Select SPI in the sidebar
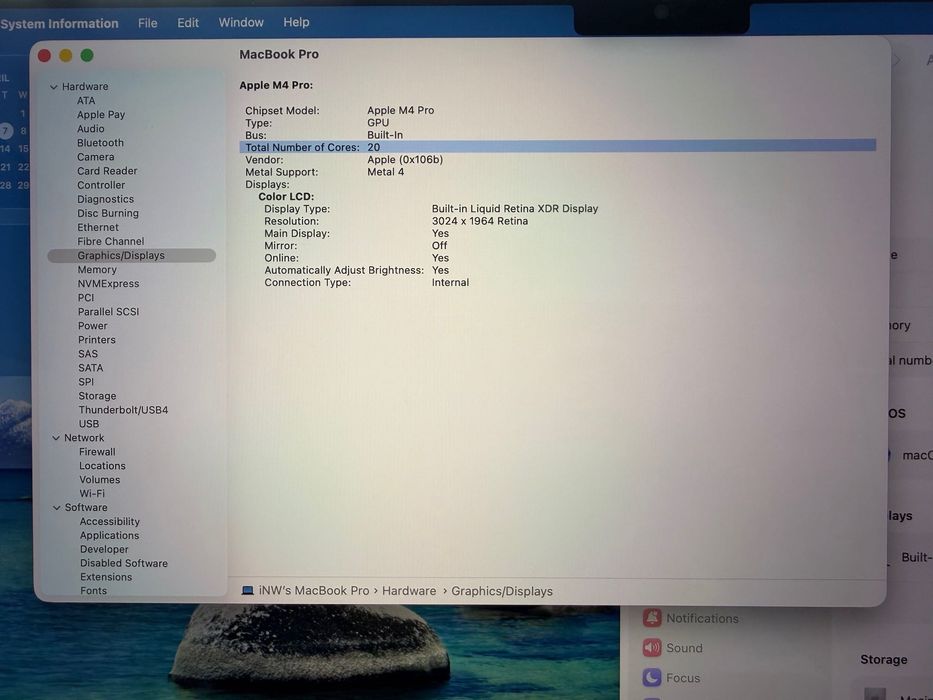The height and width of the screenshot is (700, 933). [x=86, y=382]
